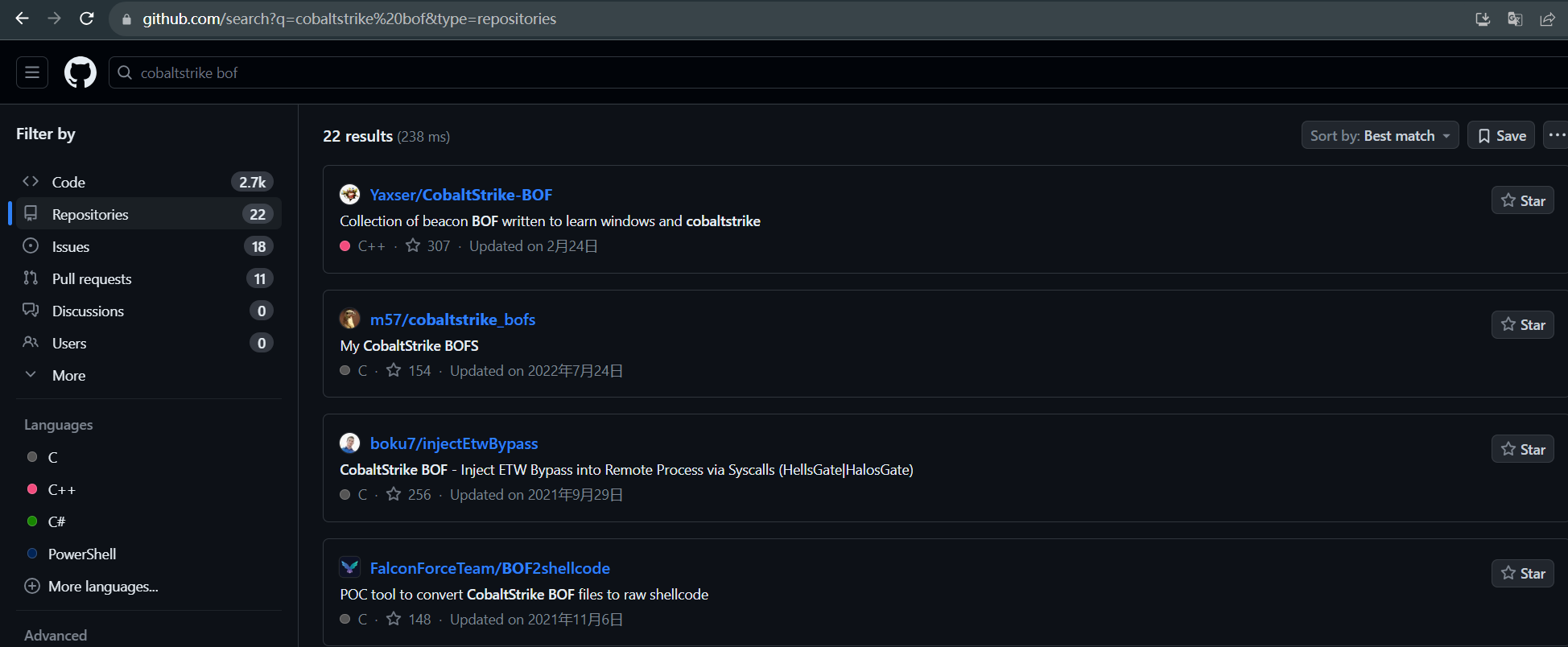This screenshot has width=1568, height=647.
Task: Open the hamburger navigation menu
Action: 32,72
